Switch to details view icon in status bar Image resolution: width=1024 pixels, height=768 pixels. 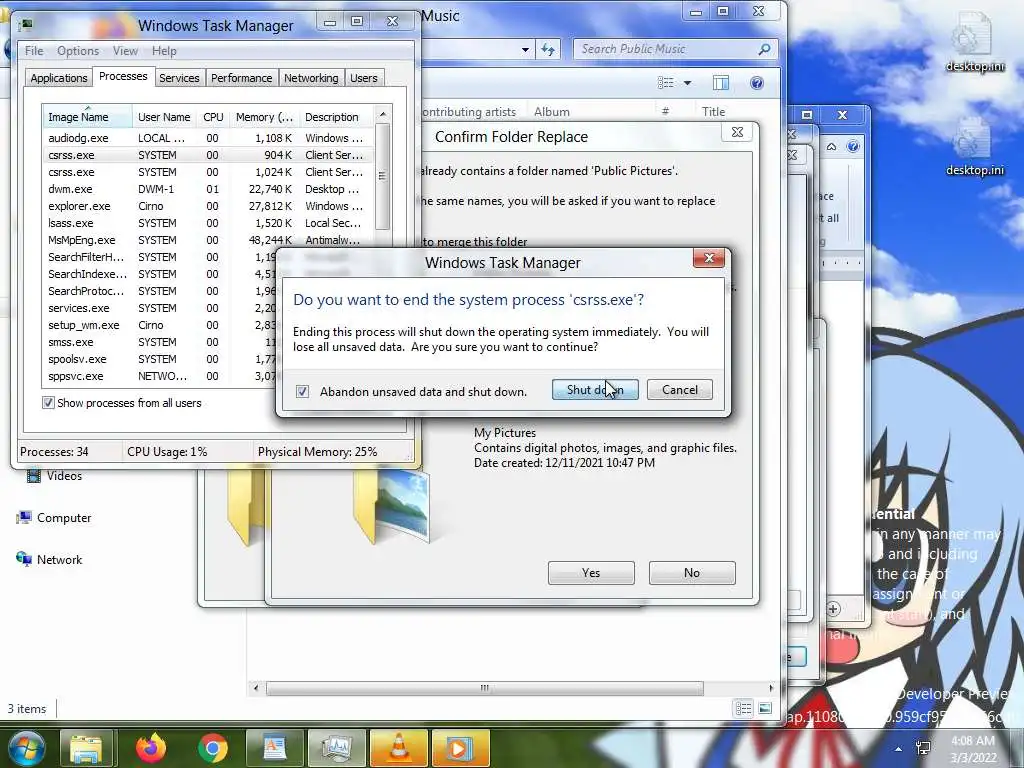(743, 709)
